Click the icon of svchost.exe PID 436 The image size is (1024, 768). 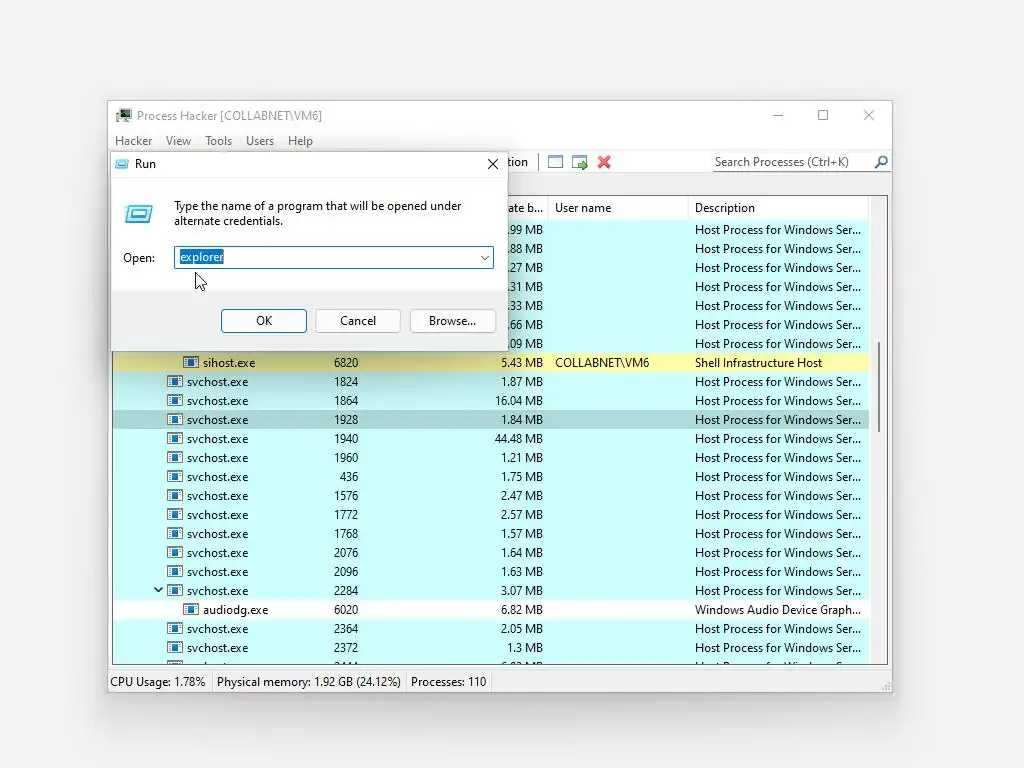pos(174,476)
